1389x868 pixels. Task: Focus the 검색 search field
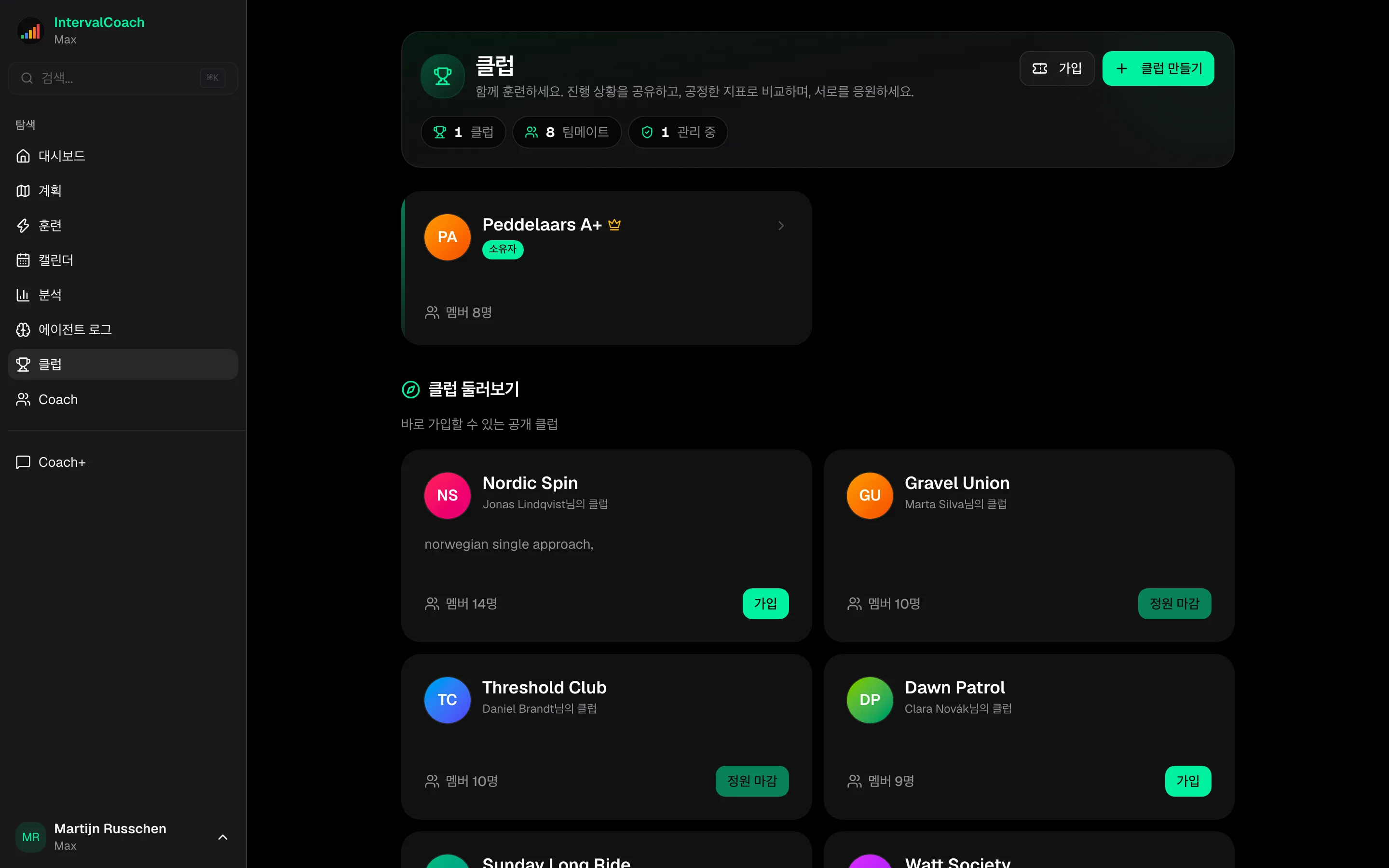(123, 78)
